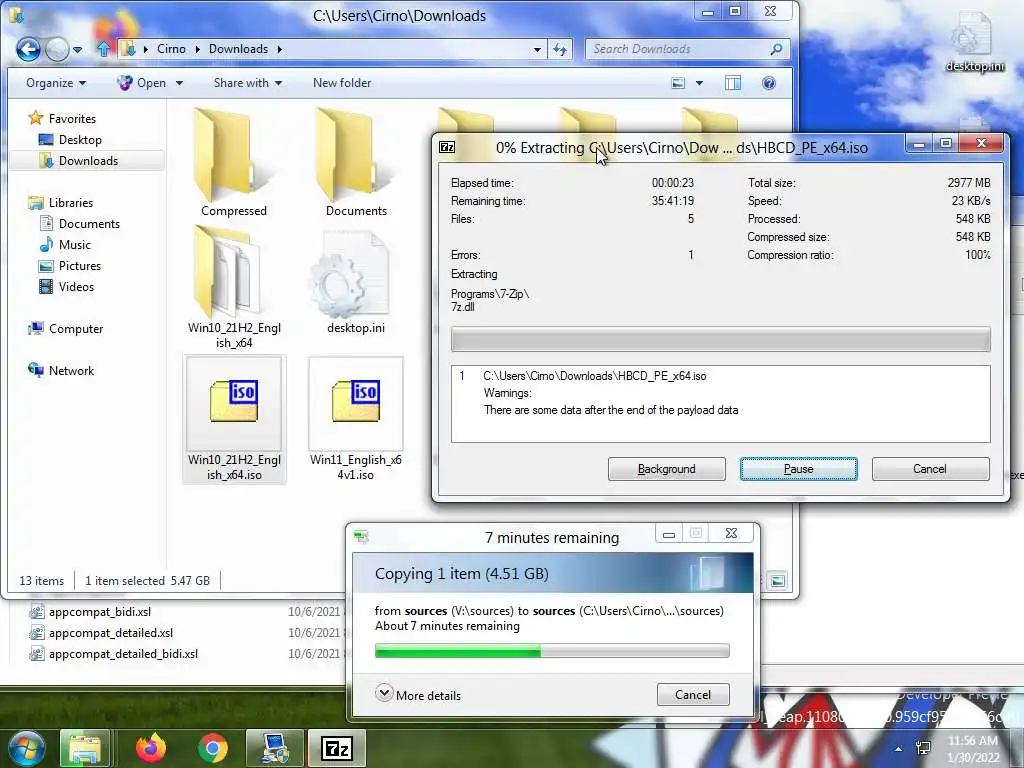Click the Back navigation arrow in Explorer
This screenshot has height=768, width=1024.
coord(28,49)
